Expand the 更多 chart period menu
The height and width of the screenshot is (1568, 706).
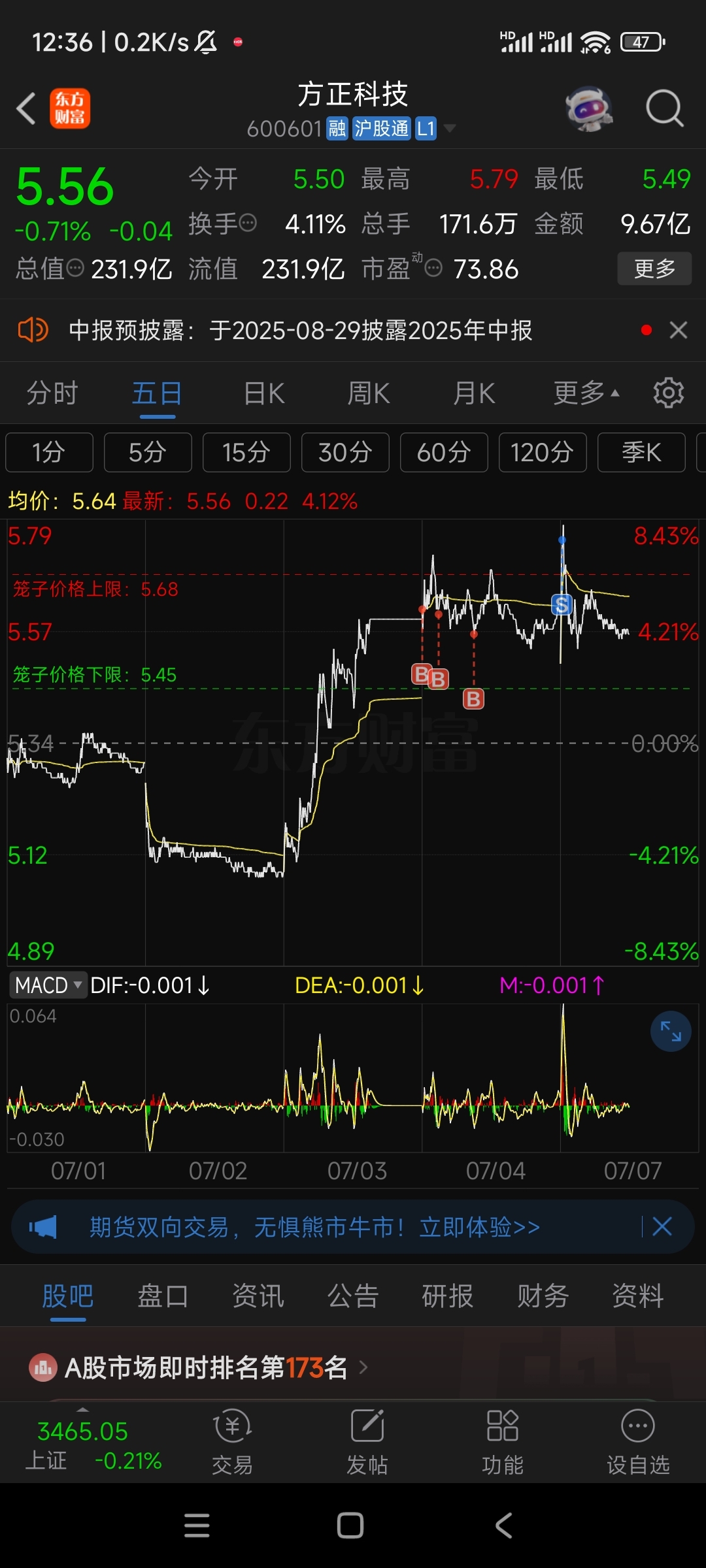[586, 393]
